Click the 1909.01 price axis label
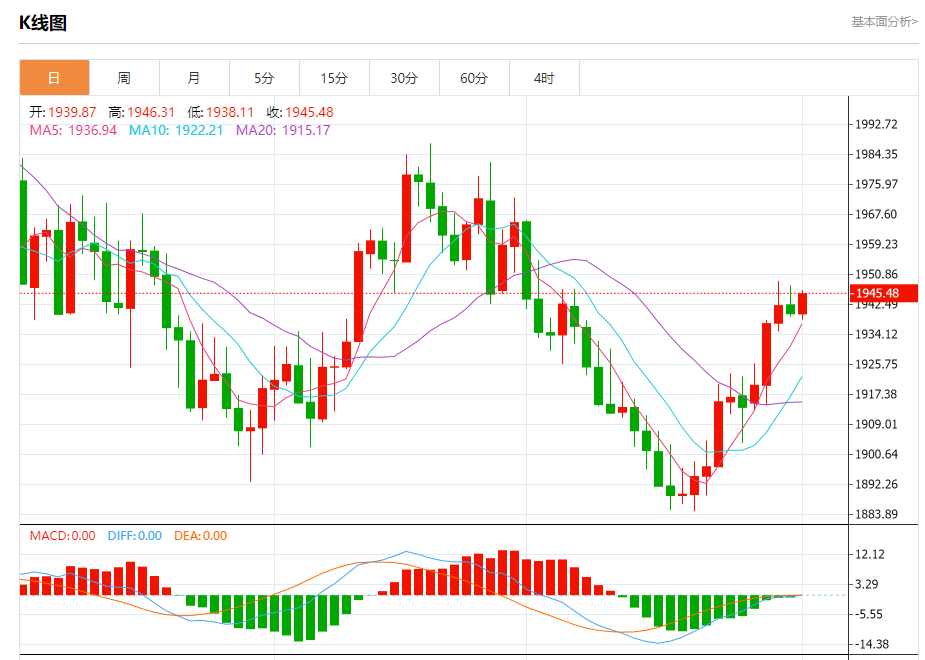The image size is (925, 660). tap(877, 424)
